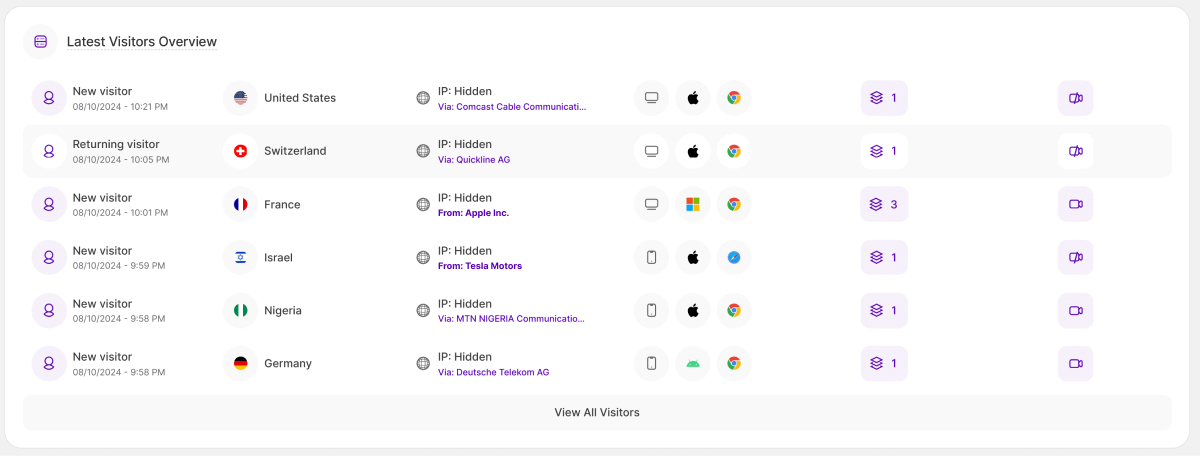
Task: Open the Comcast Cable Communications link
Action: [512, 106]
